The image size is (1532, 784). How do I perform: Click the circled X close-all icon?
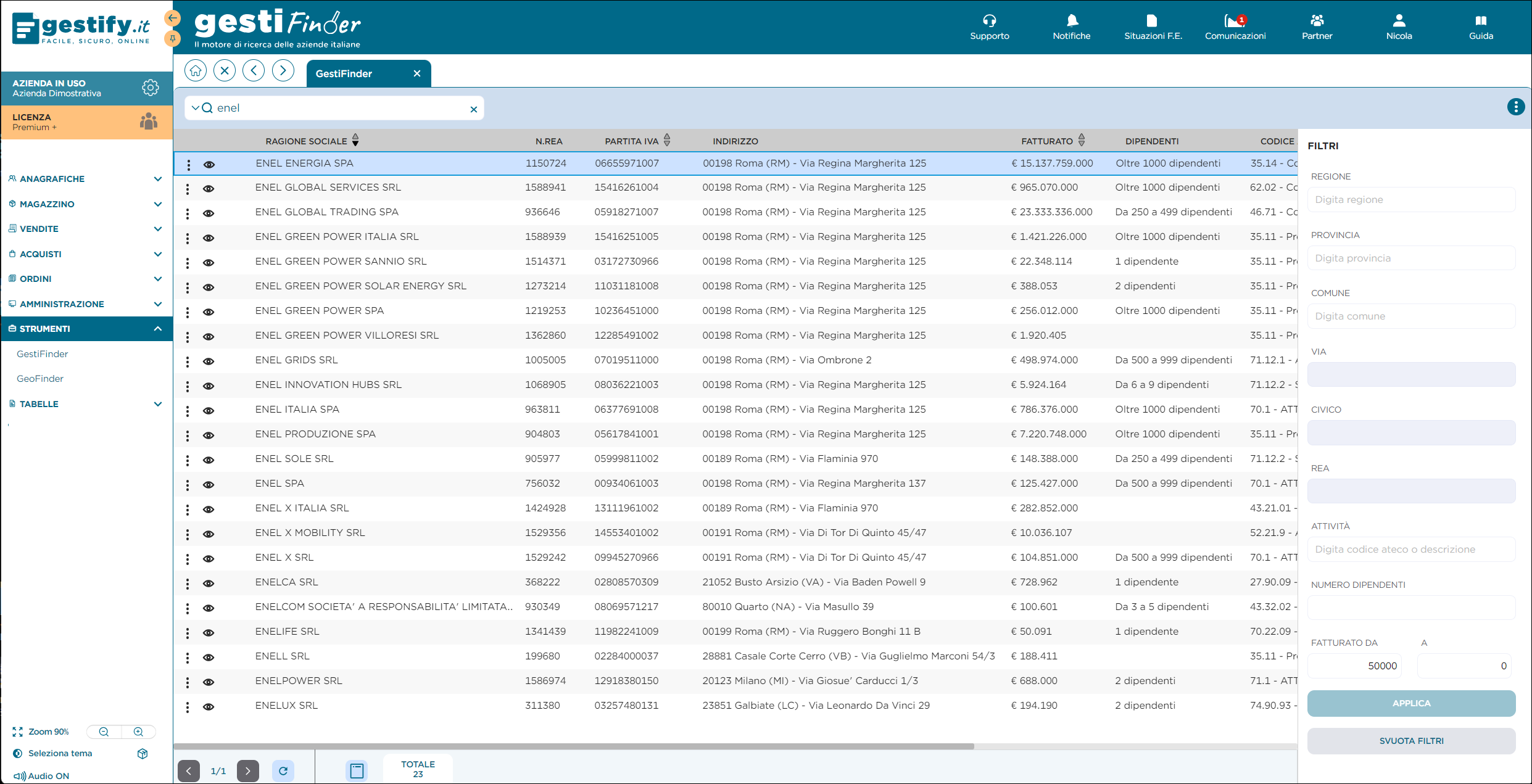coord(225,71)
